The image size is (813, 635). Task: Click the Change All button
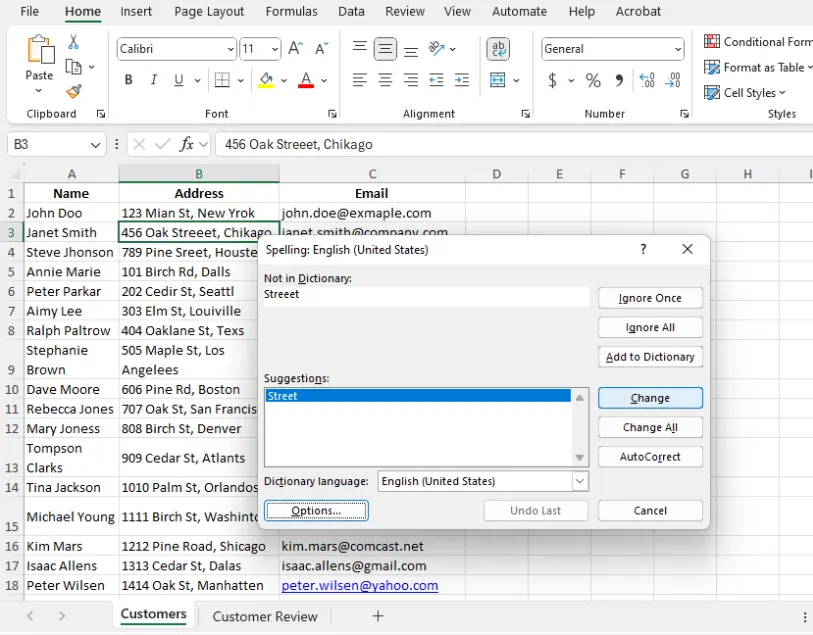pos(650,427)
